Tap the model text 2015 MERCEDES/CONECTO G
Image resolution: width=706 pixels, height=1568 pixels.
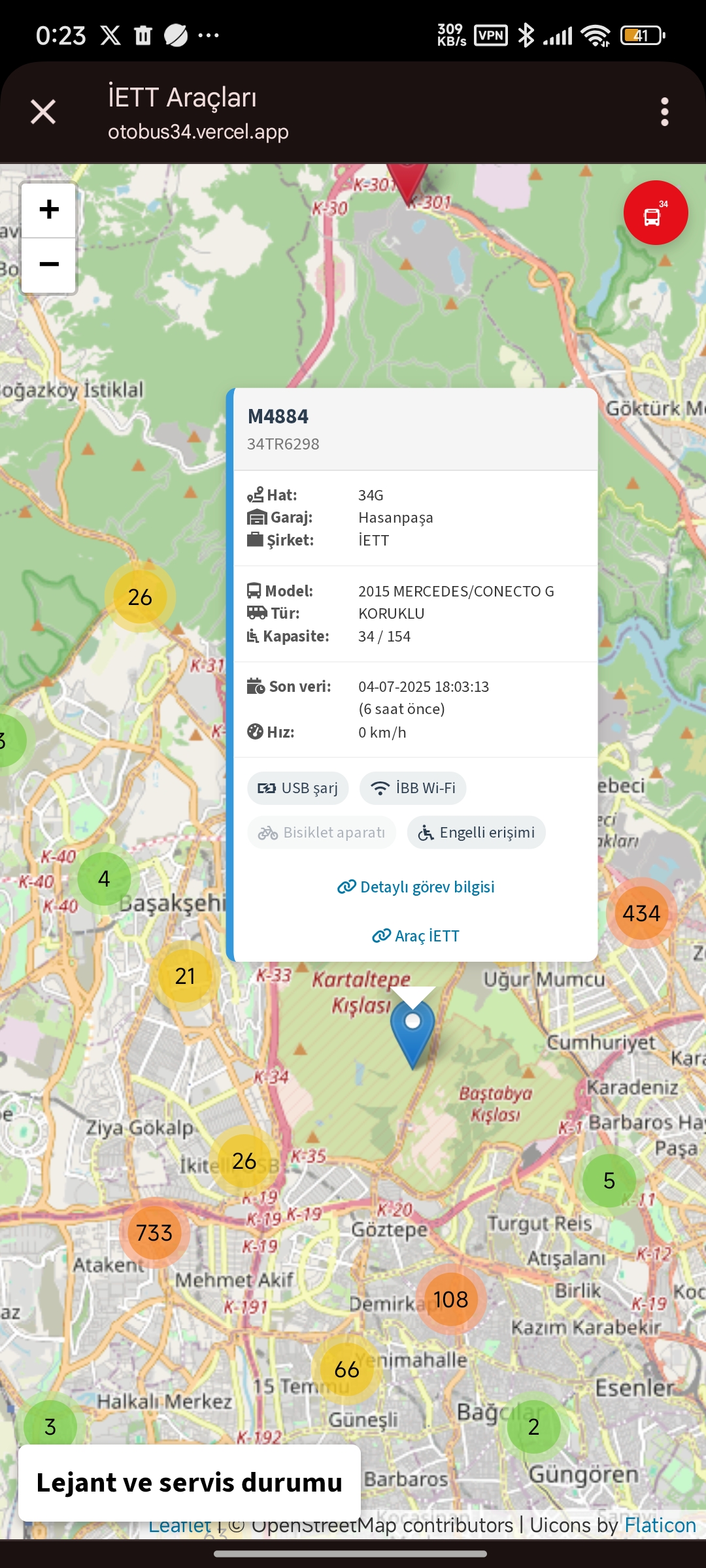456,591
